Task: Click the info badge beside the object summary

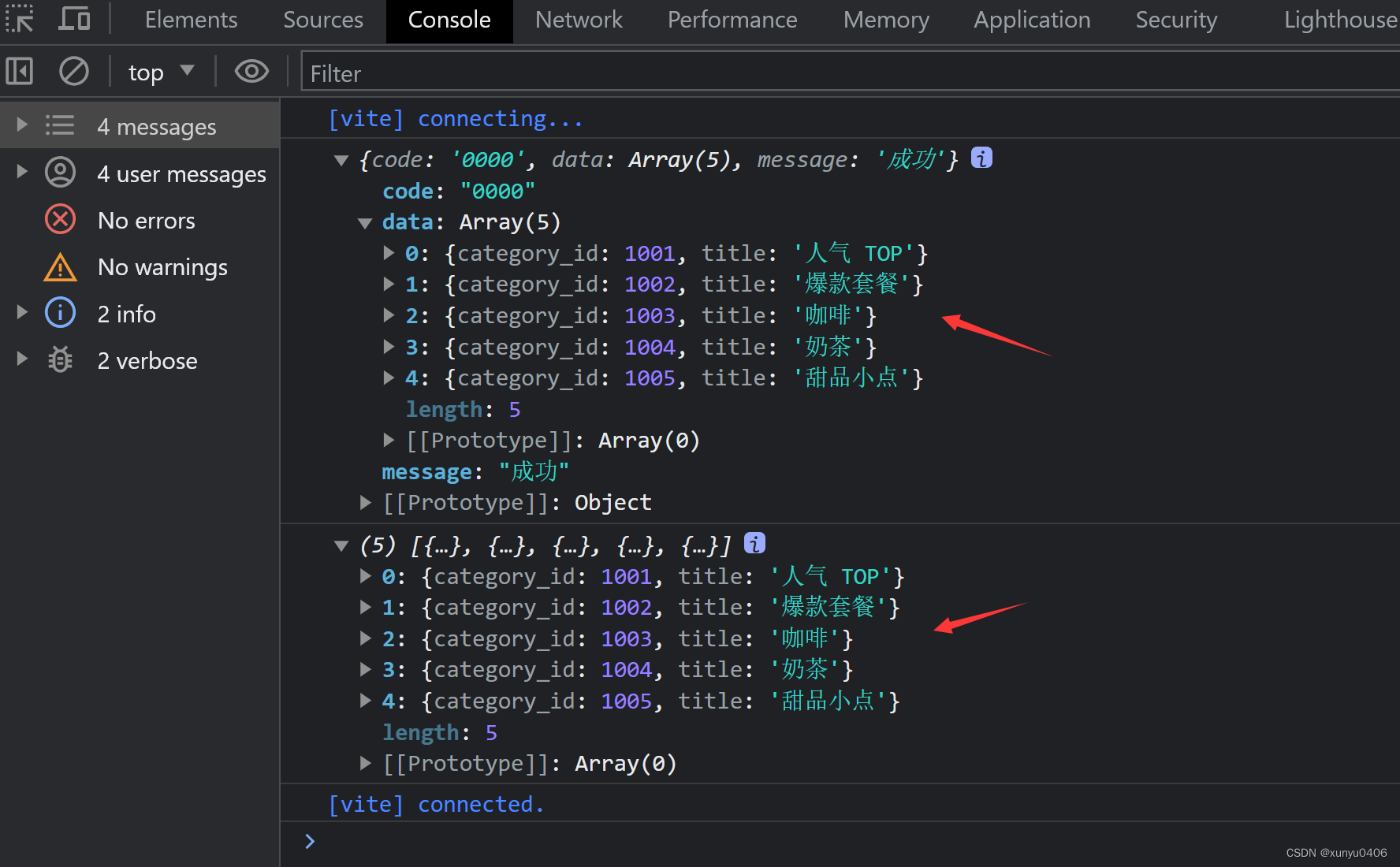Action: coord(981,158)
